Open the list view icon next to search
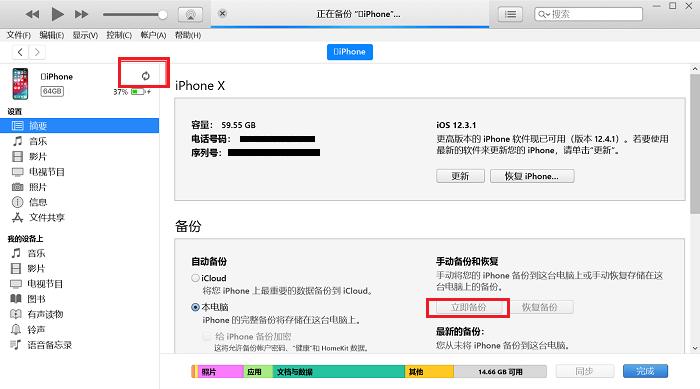The height and width of the screenshot is (389, 700). (x=510, y=14)
